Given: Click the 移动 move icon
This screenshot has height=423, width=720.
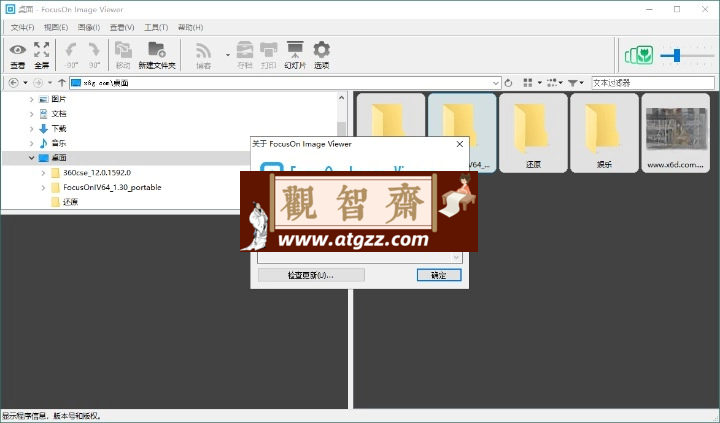Looking at the screenshot, I should coord(123,55).
